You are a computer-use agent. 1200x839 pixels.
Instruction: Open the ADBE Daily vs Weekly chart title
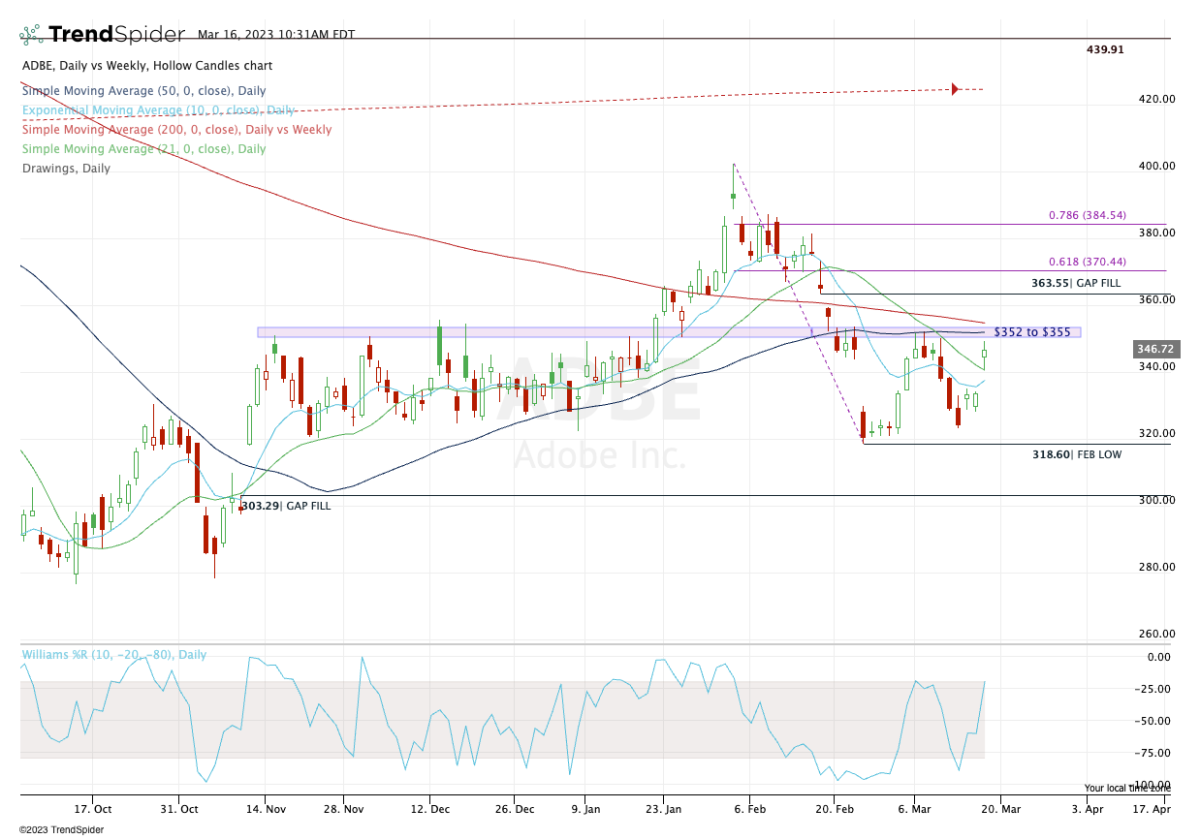146,66
